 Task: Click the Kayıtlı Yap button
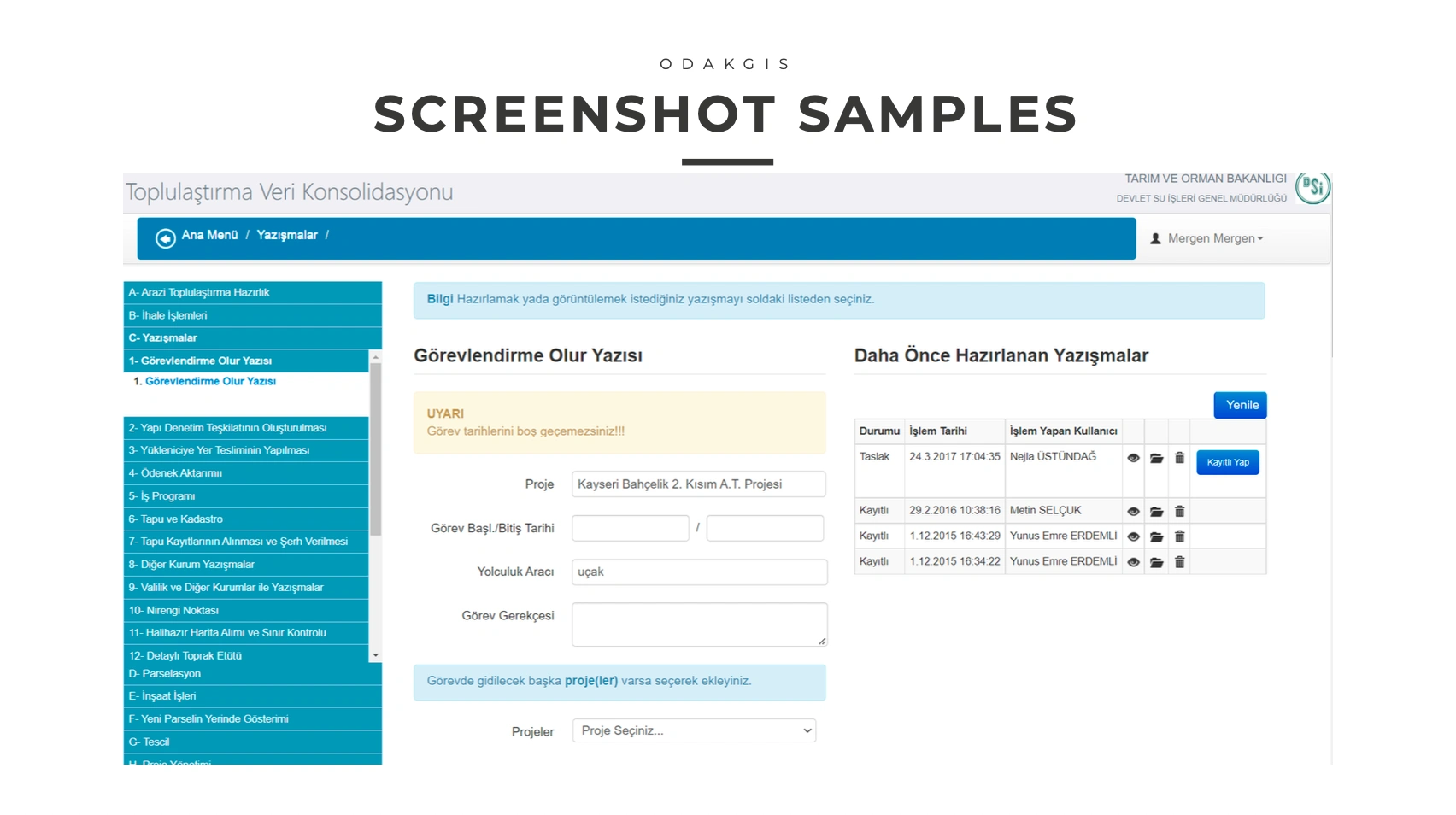[x=1227, y=462]
